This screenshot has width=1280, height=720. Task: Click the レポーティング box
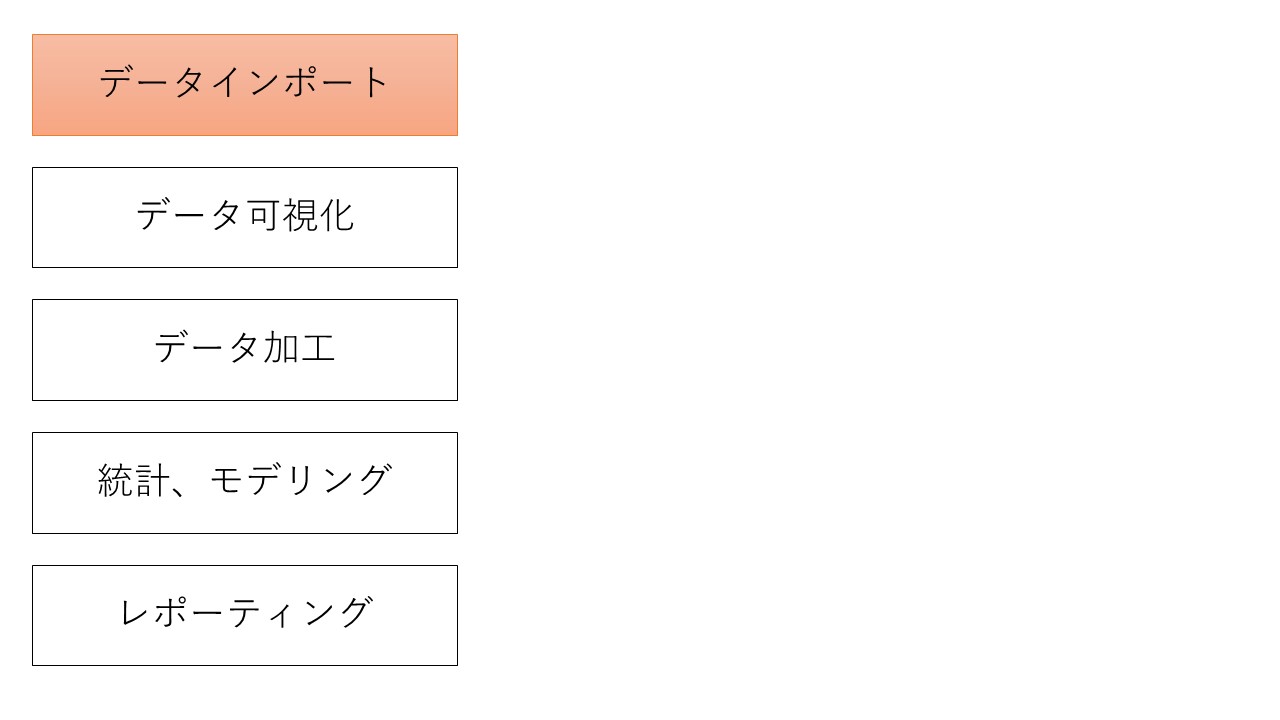[x=245, y=615]
